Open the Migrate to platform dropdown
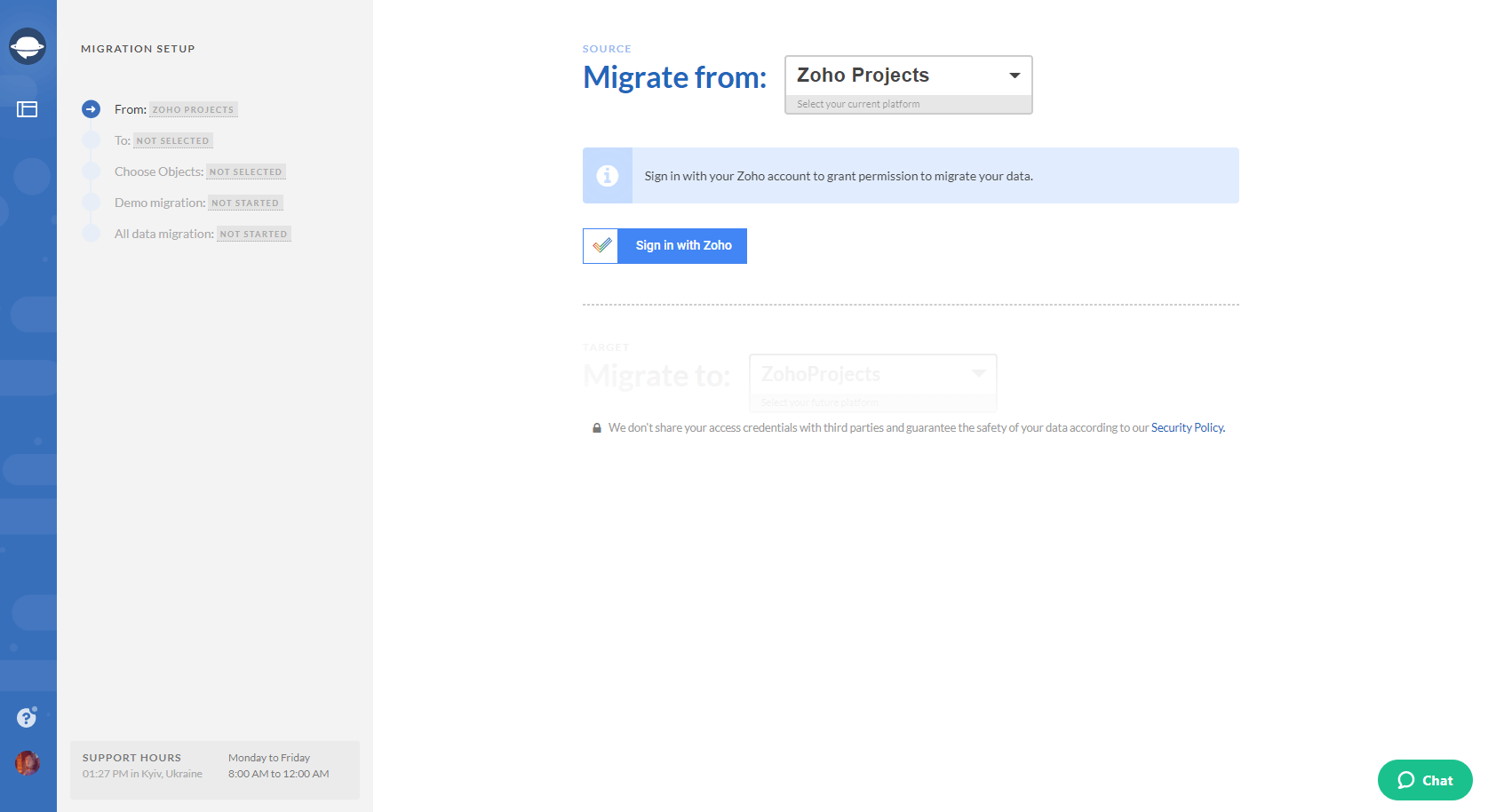The width and height of the screenshot is (1488, 812). [873, 383]
